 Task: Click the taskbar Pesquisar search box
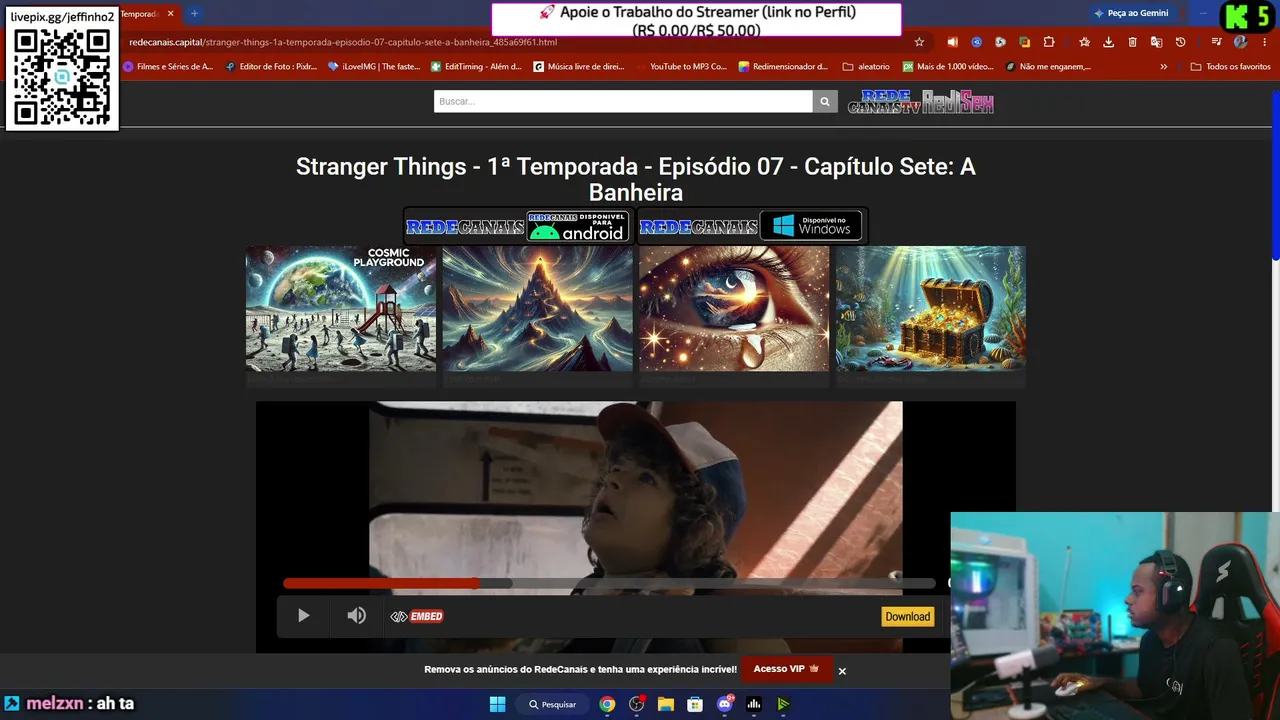click(553, 704)
